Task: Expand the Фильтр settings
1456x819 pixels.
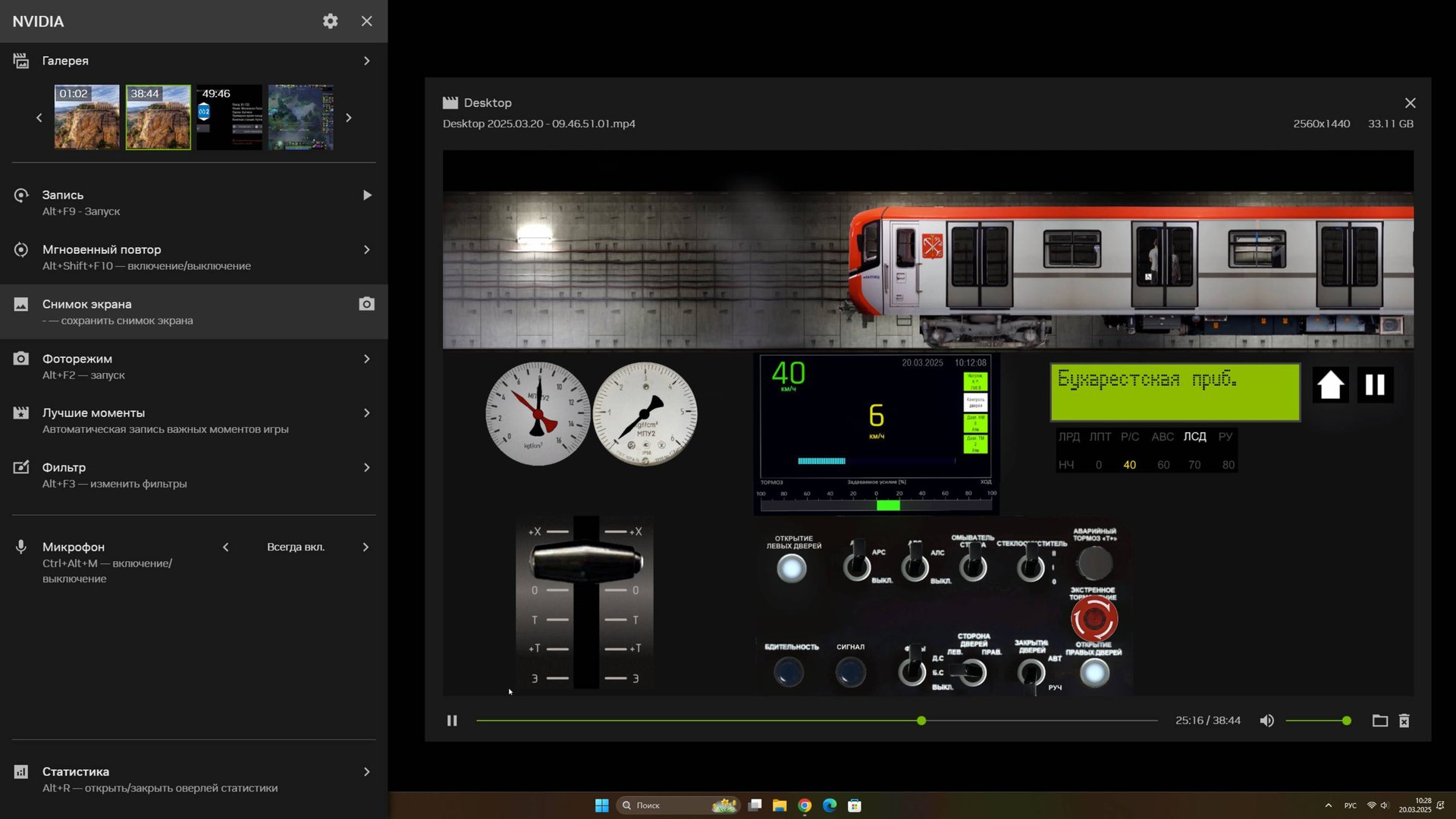Action: click(366, 467)
